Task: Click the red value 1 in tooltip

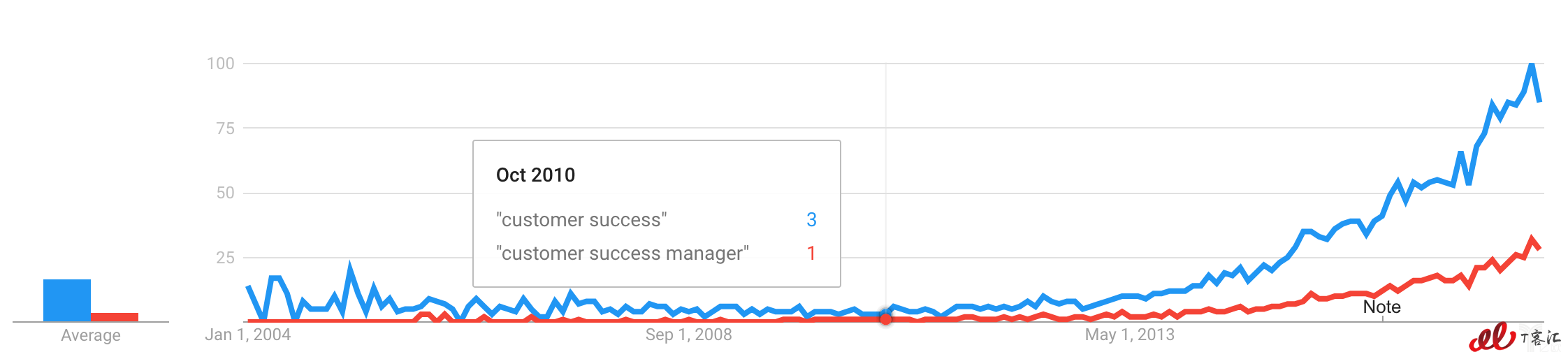Action: click(x=811, y=254)
